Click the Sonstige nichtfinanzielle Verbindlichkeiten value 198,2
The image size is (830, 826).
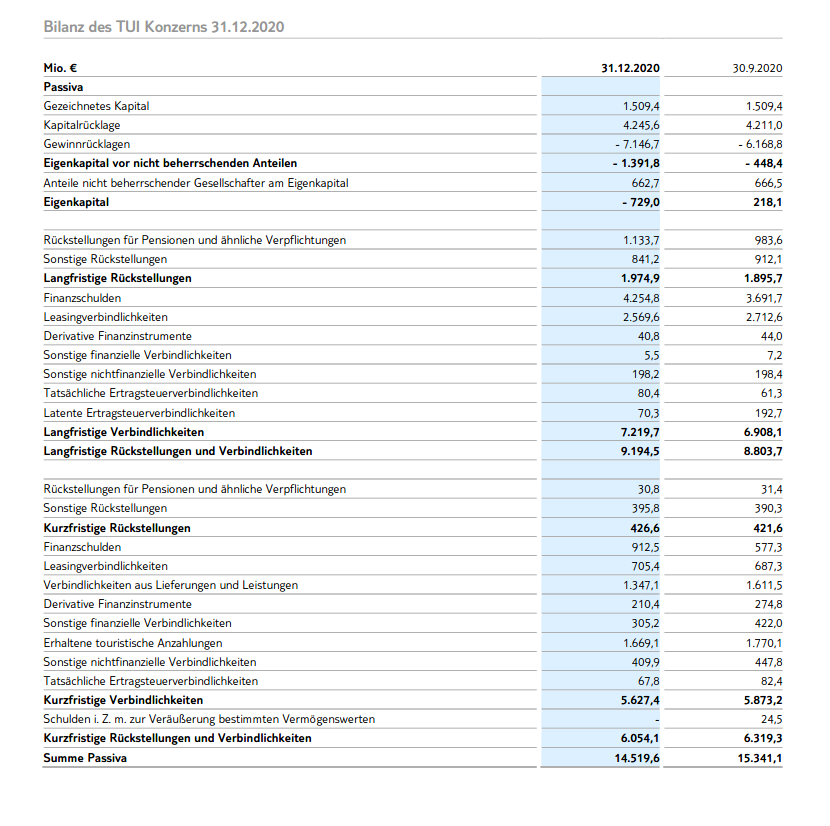(x=645, y=374)
